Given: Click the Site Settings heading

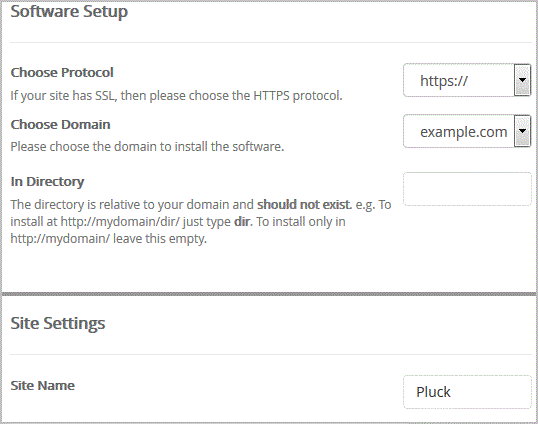Looking at the screenshot, I should pos(58,323).
